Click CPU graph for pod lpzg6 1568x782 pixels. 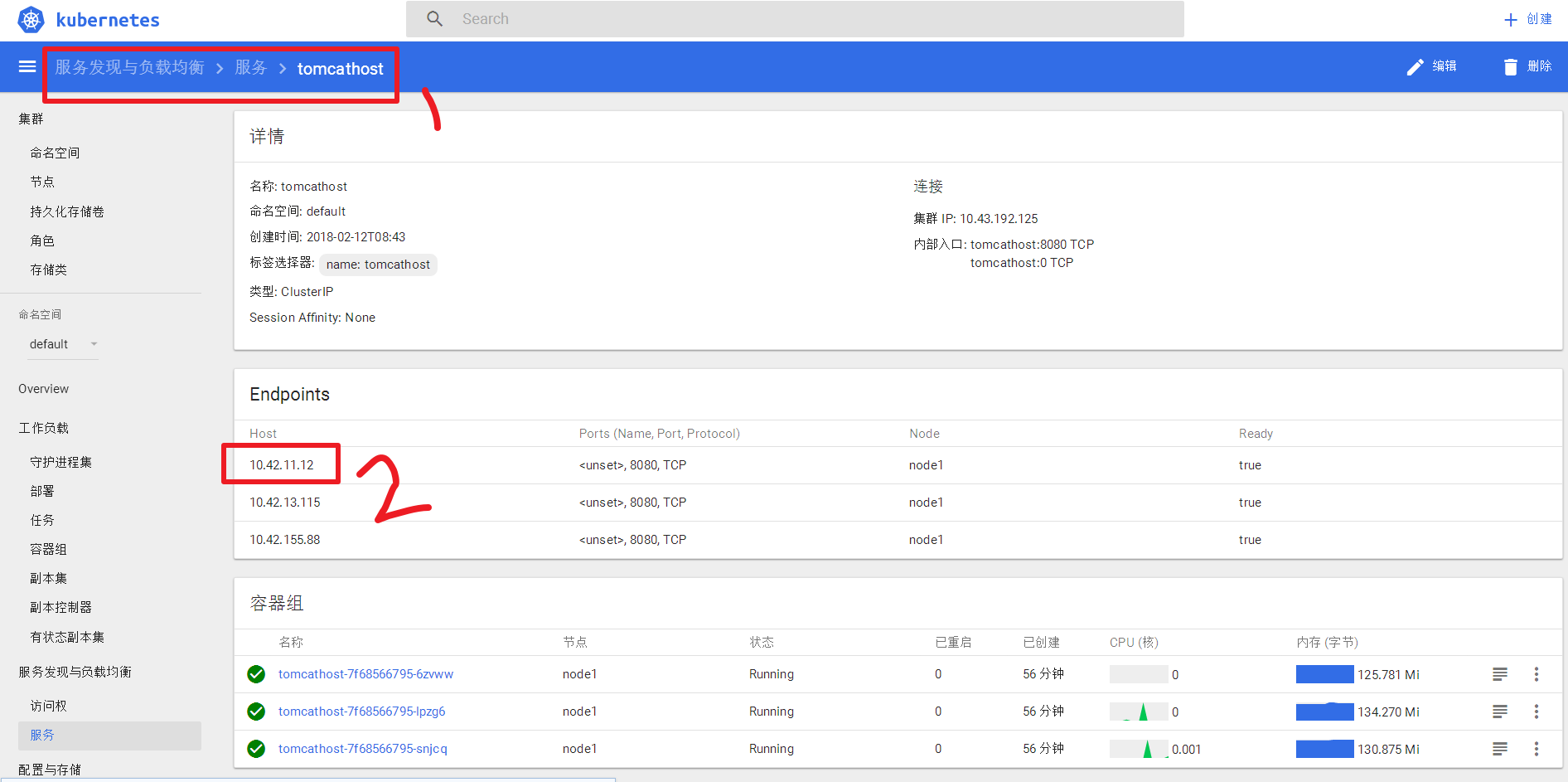point(1139,712)
